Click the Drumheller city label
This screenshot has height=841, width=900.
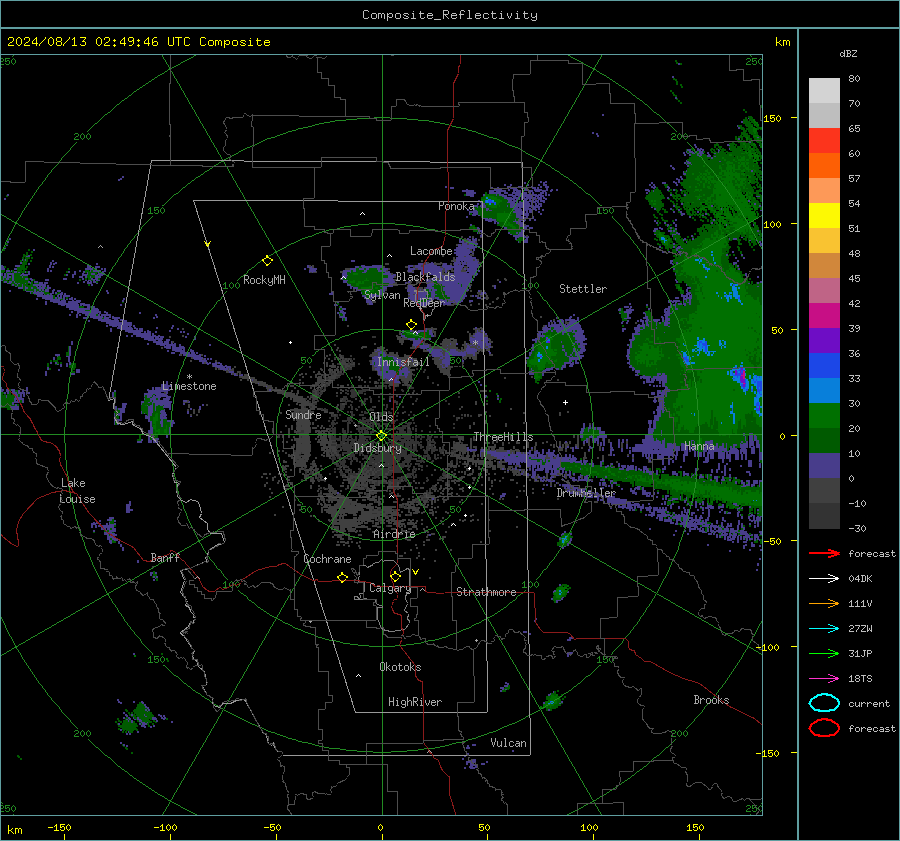(x=585, y=493)
